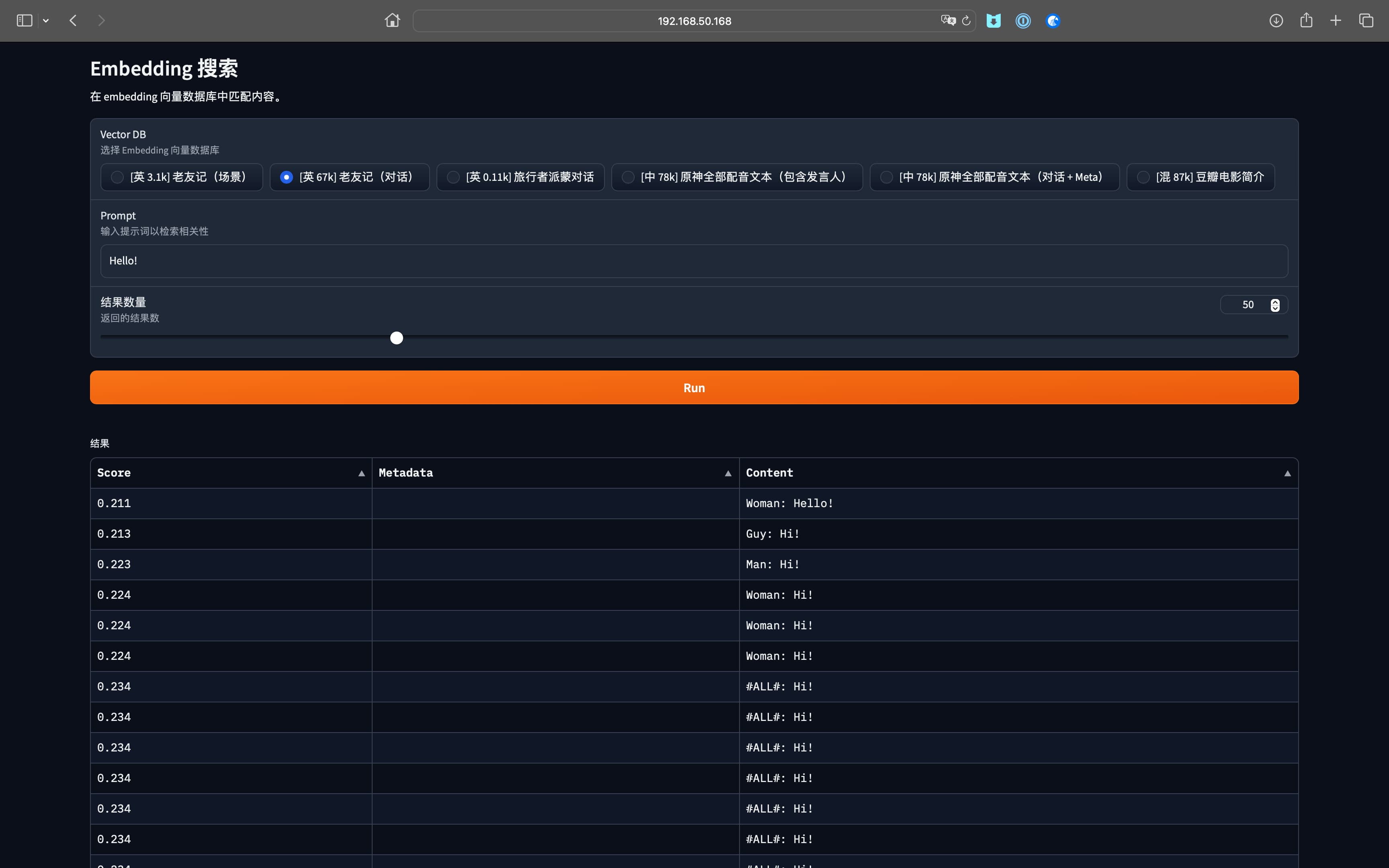Click the score cell 0.213
The width and height of the screenshot is (1389, 868).
231,534
